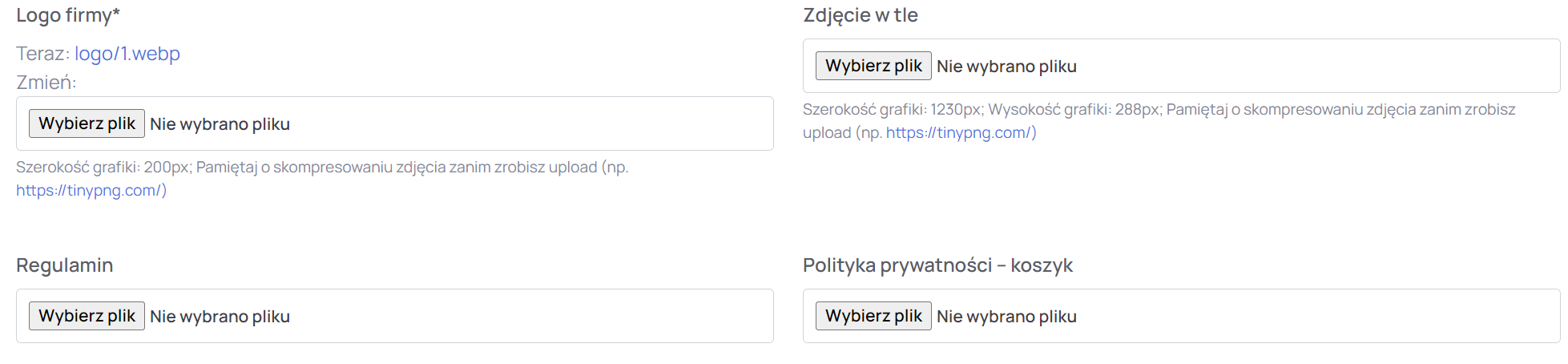Image resolution: width=1568 pixels, height=364 pixels.
Task: Click the 'Zmień:' label above logo input
Action: pos(46,83)
